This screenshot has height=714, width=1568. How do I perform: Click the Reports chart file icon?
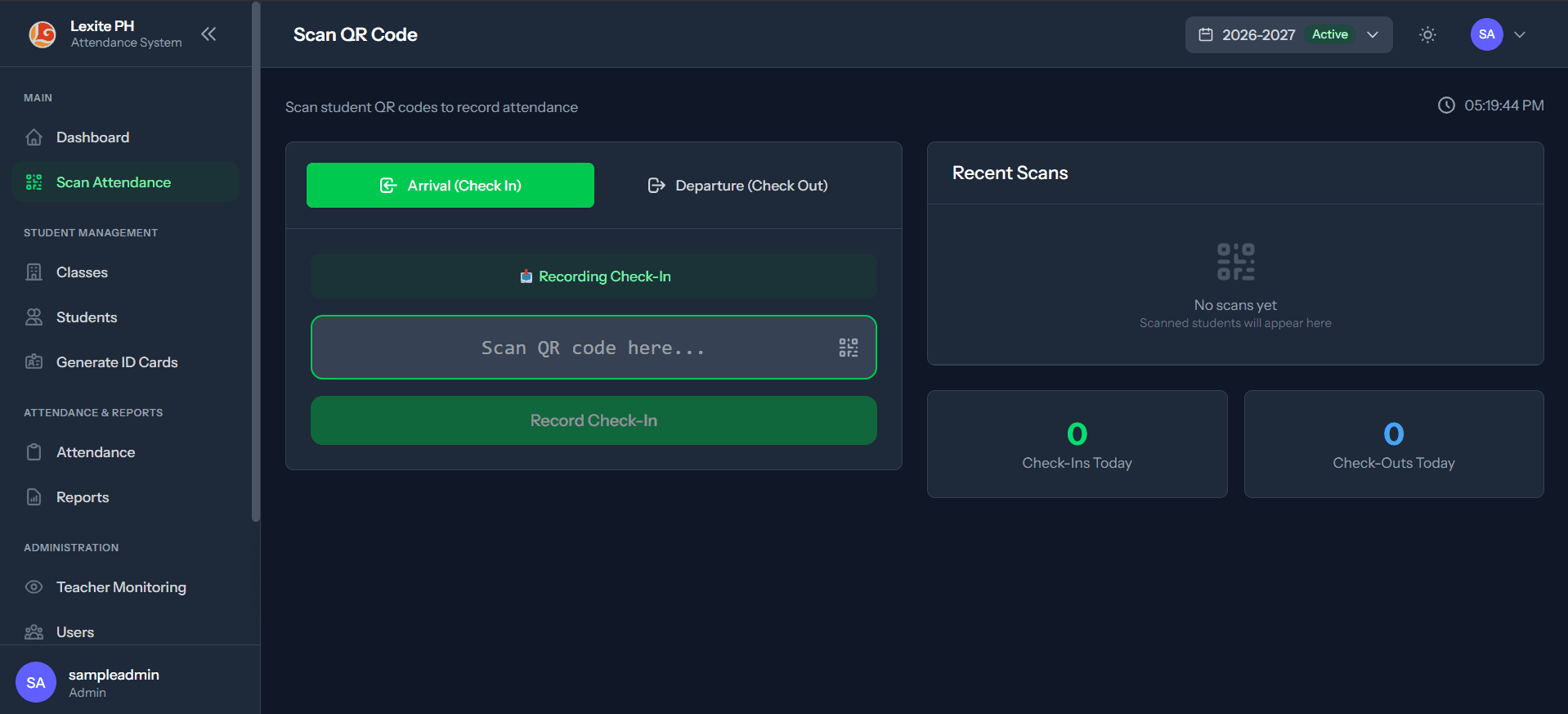[x=34, y=497]
